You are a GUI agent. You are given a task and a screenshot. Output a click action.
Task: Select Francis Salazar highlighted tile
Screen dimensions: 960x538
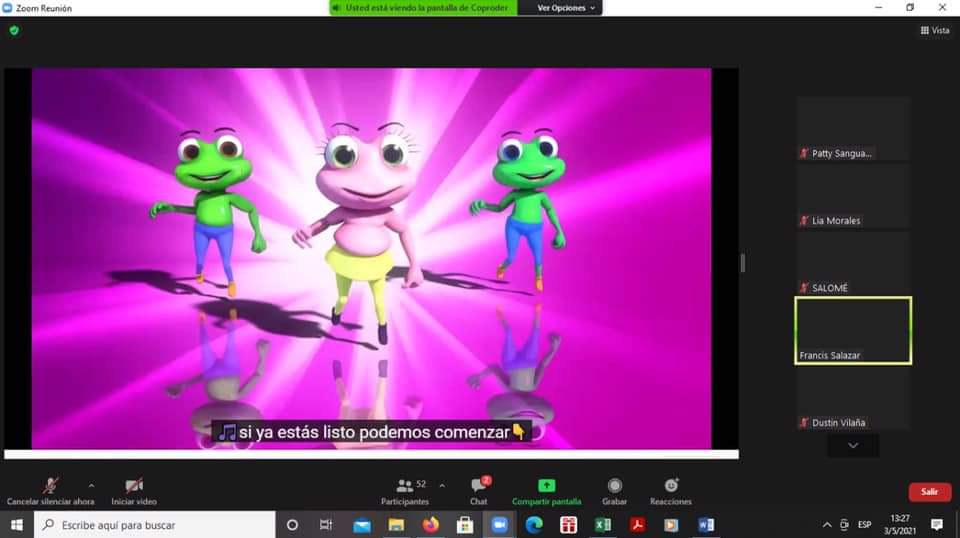[x=853, y=331]
